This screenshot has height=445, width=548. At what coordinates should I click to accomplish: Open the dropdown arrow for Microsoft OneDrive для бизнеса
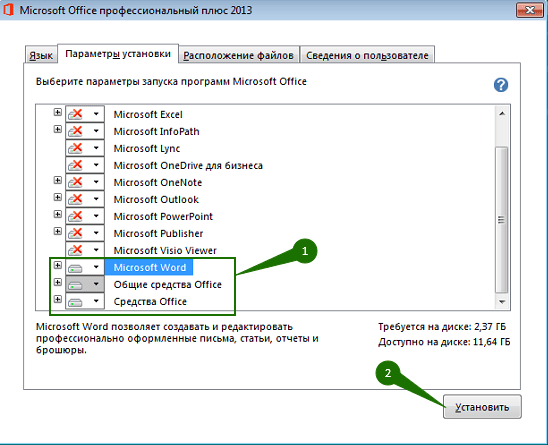coord(96,165)
